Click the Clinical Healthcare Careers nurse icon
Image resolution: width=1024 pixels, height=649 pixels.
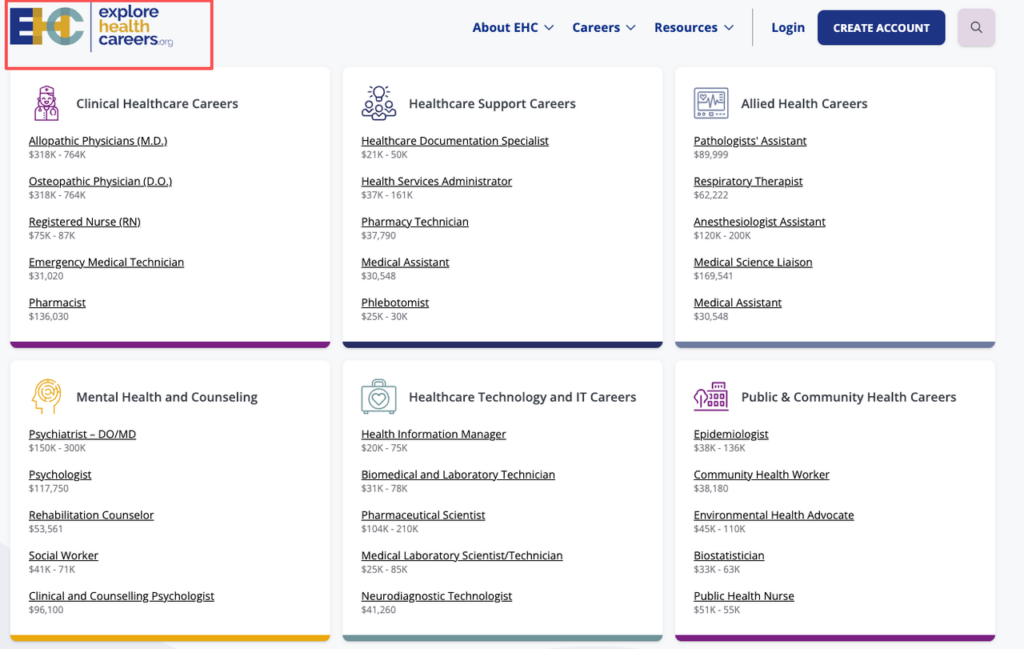coord(46,103)
